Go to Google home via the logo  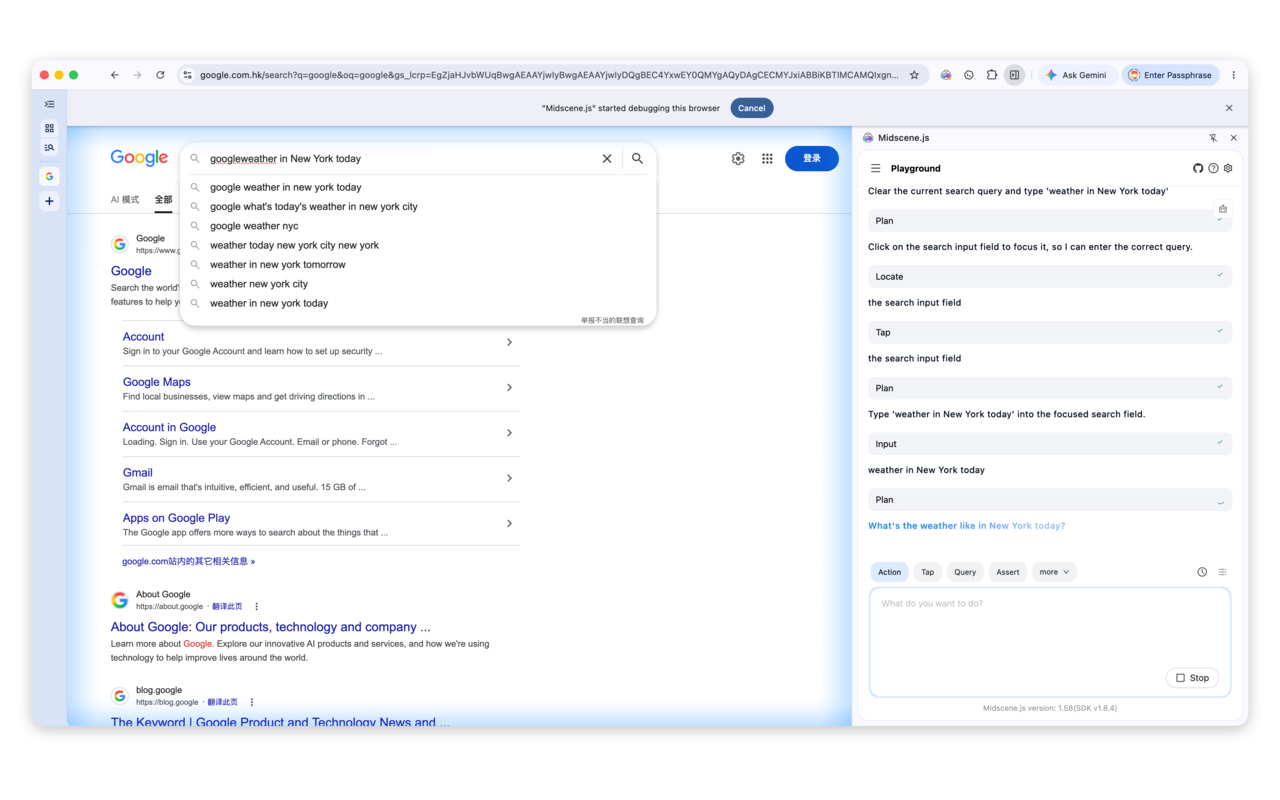pyautogui.click(x=139, y=158)
